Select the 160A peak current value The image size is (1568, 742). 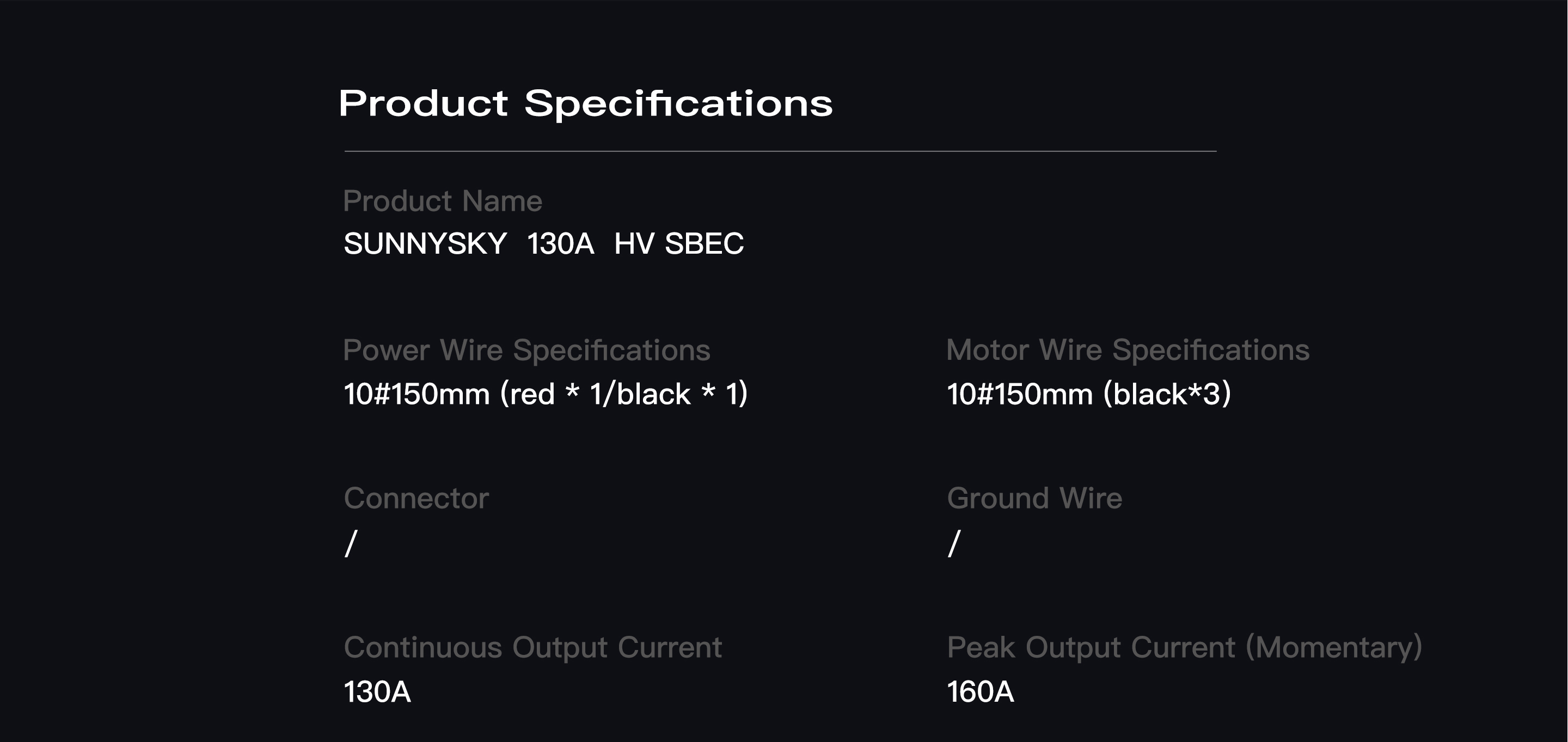point(981,692)
